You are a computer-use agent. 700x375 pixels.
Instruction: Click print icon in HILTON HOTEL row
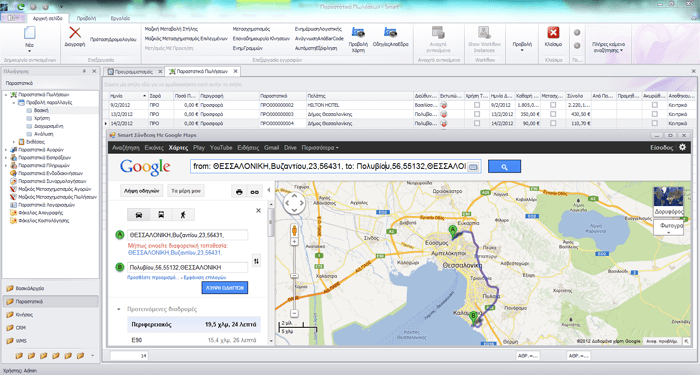[x=444, y=105]
